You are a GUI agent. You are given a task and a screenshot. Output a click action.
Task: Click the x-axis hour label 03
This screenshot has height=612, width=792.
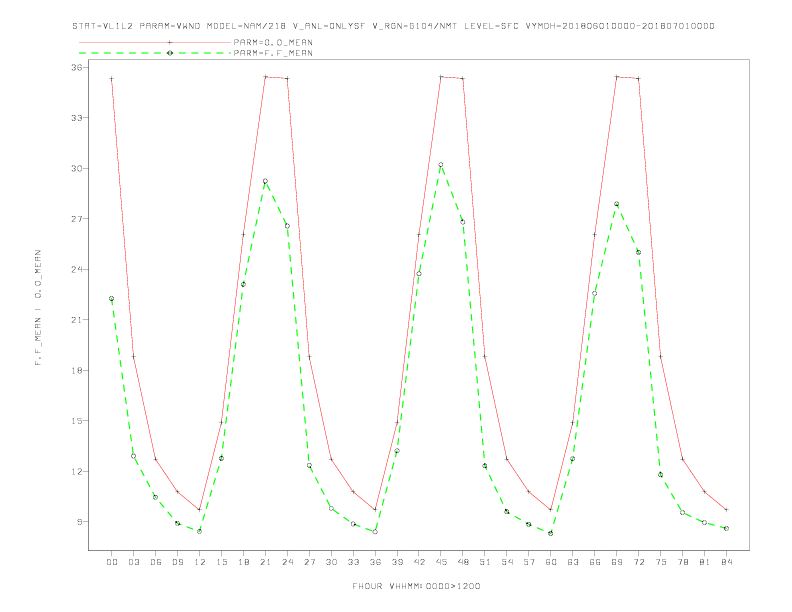(133, 562)
